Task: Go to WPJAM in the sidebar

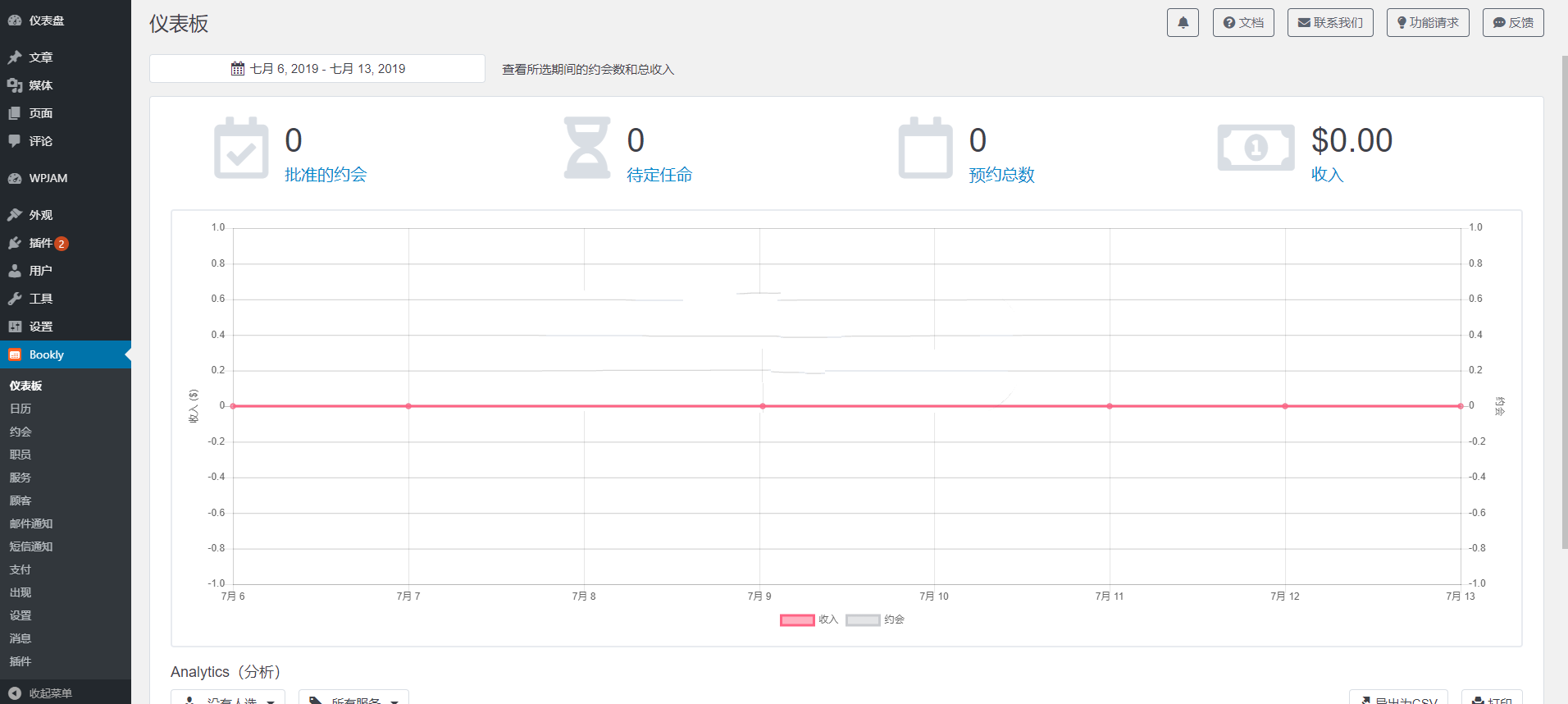Action: pos(48,178)
